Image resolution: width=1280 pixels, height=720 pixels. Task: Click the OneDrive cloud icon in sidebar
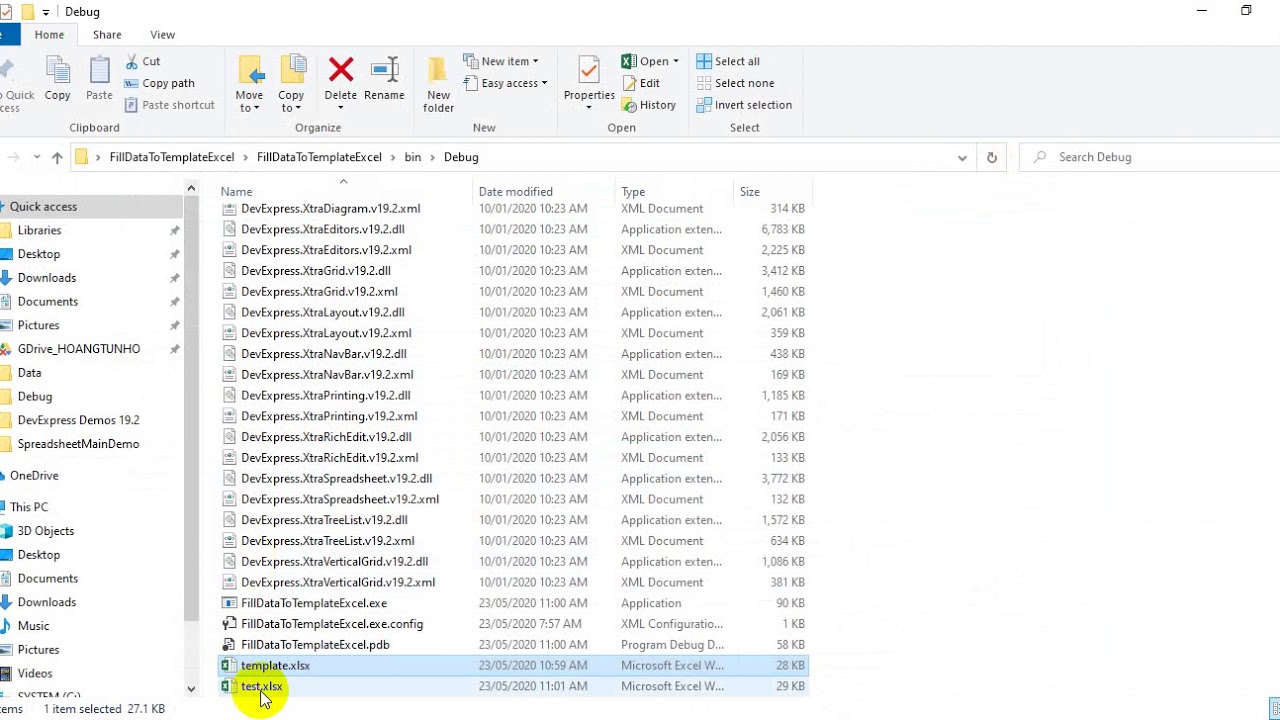tap(2, 476)
